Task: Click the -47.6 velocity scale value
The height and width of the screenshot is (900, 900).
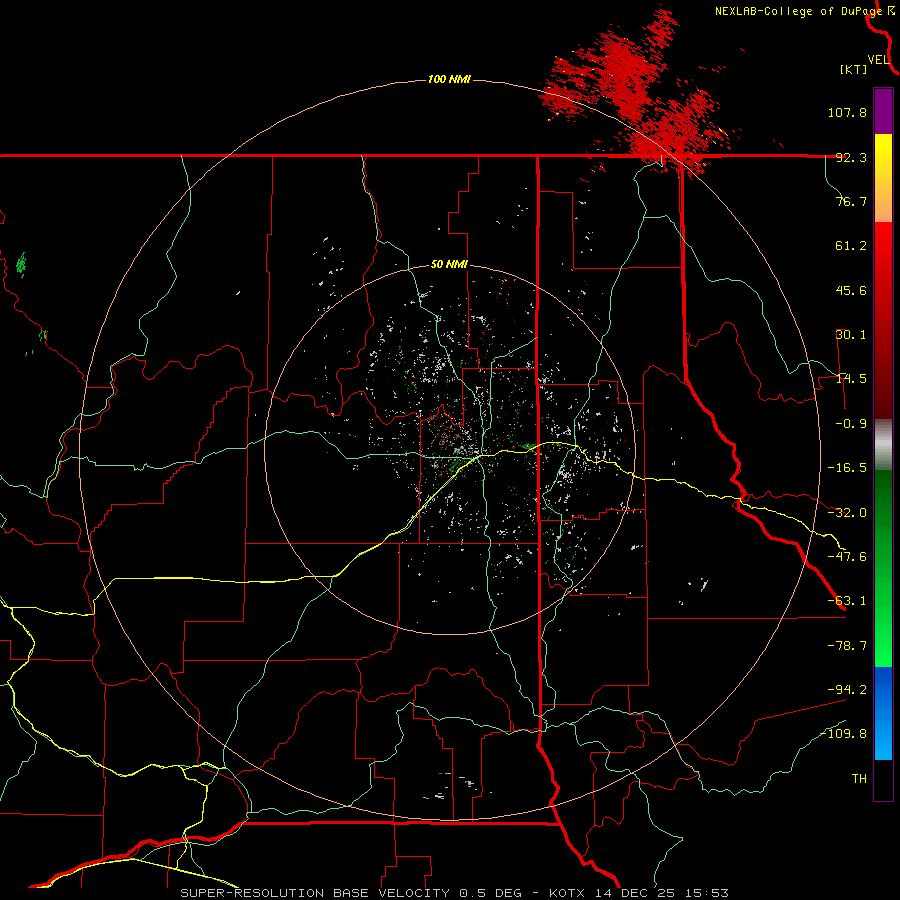Action: 847,557
